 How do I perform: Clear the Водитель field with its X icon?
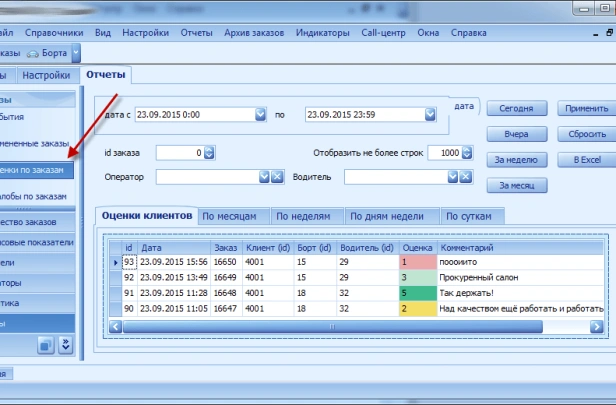click(x=467, y=177)
